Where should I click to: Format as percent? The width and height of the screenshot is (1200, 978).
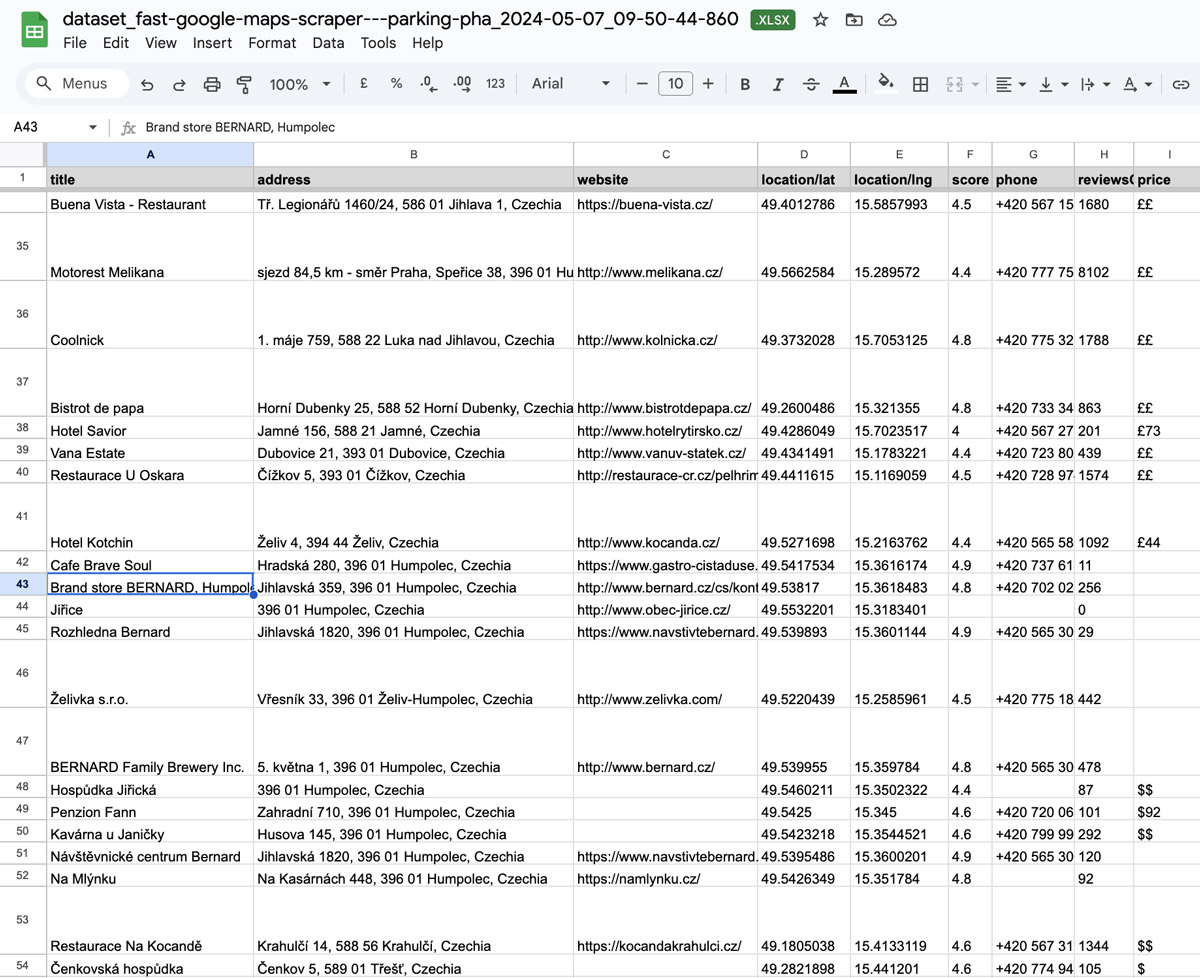[x=396, y=84]
